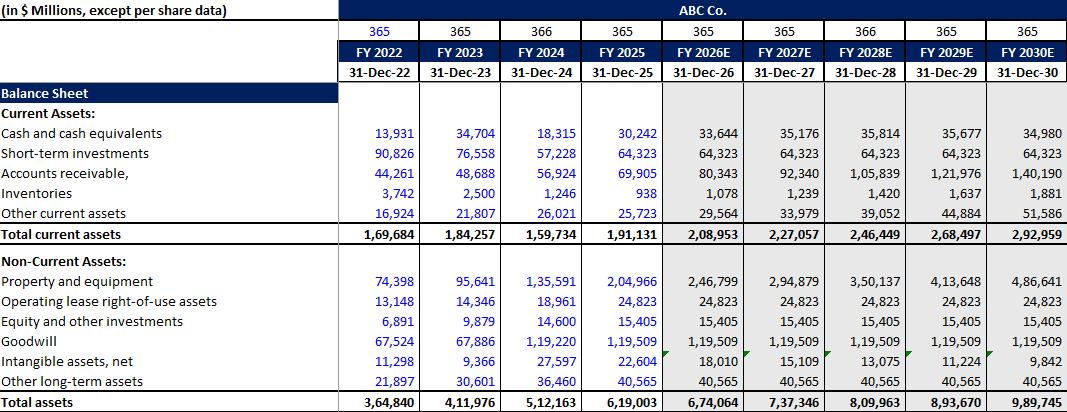Select FY 2025 inventories value 938
Screen dimensions: 1067x412
tap(647, 193)
